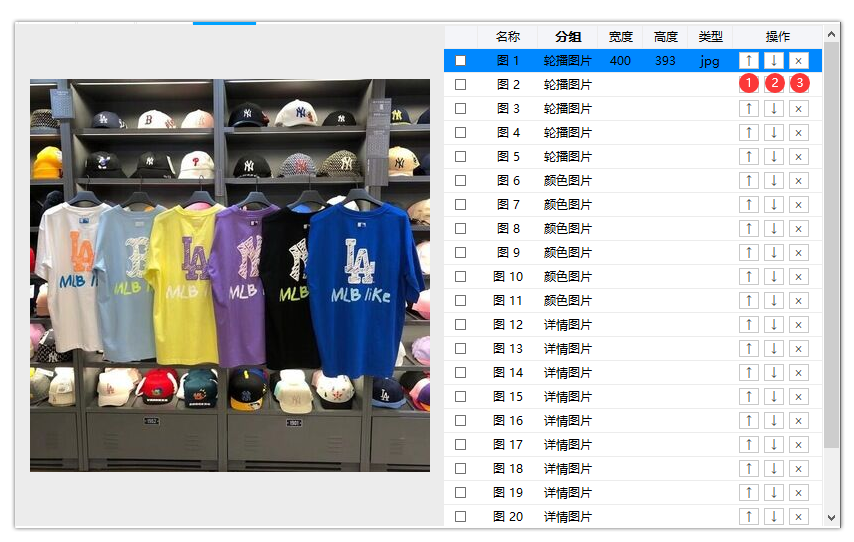854x542 pixels.
Task: Click the 操作 column header
Action: 777,36
